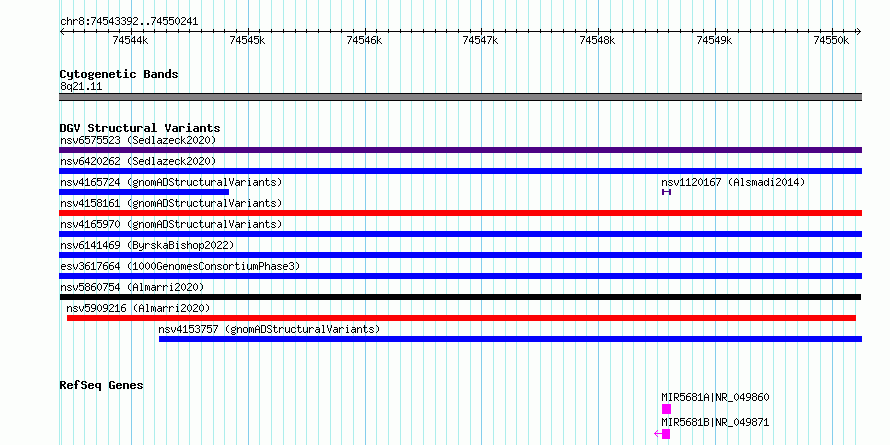Click the nsv6420262 (Sedlazeck2020) label
Screen dimensions: 890x445
[138, 161]
